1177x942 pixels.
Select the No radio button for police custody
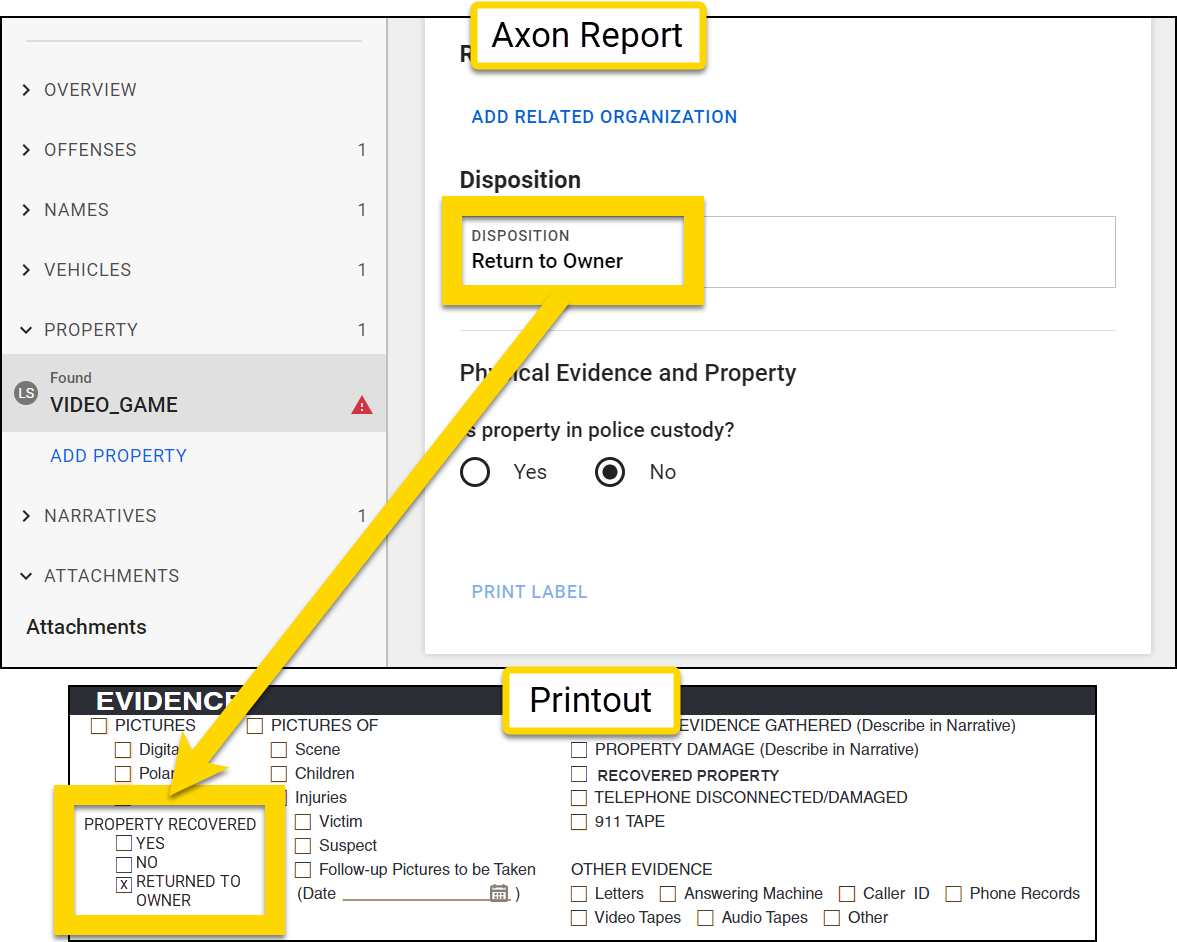pos(610,471)
